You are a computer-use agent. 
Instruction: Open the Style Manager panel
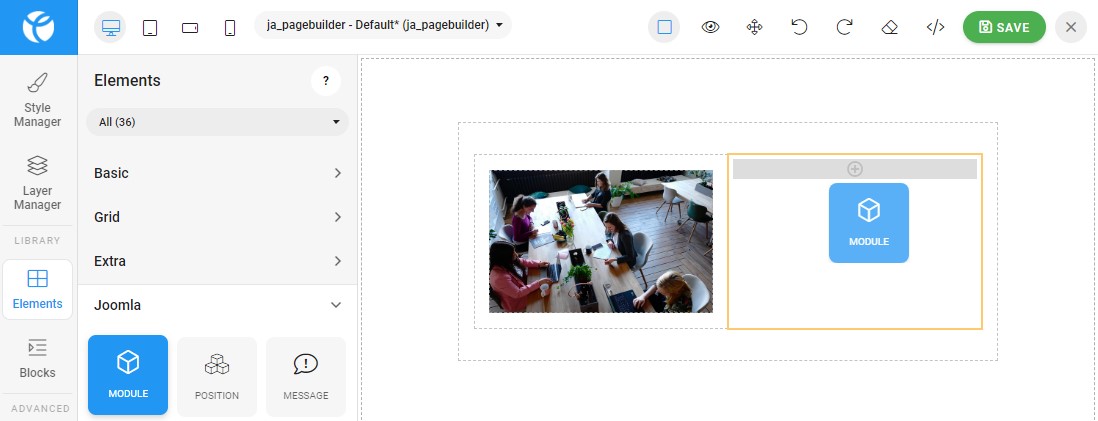click(x=38, y=99)
